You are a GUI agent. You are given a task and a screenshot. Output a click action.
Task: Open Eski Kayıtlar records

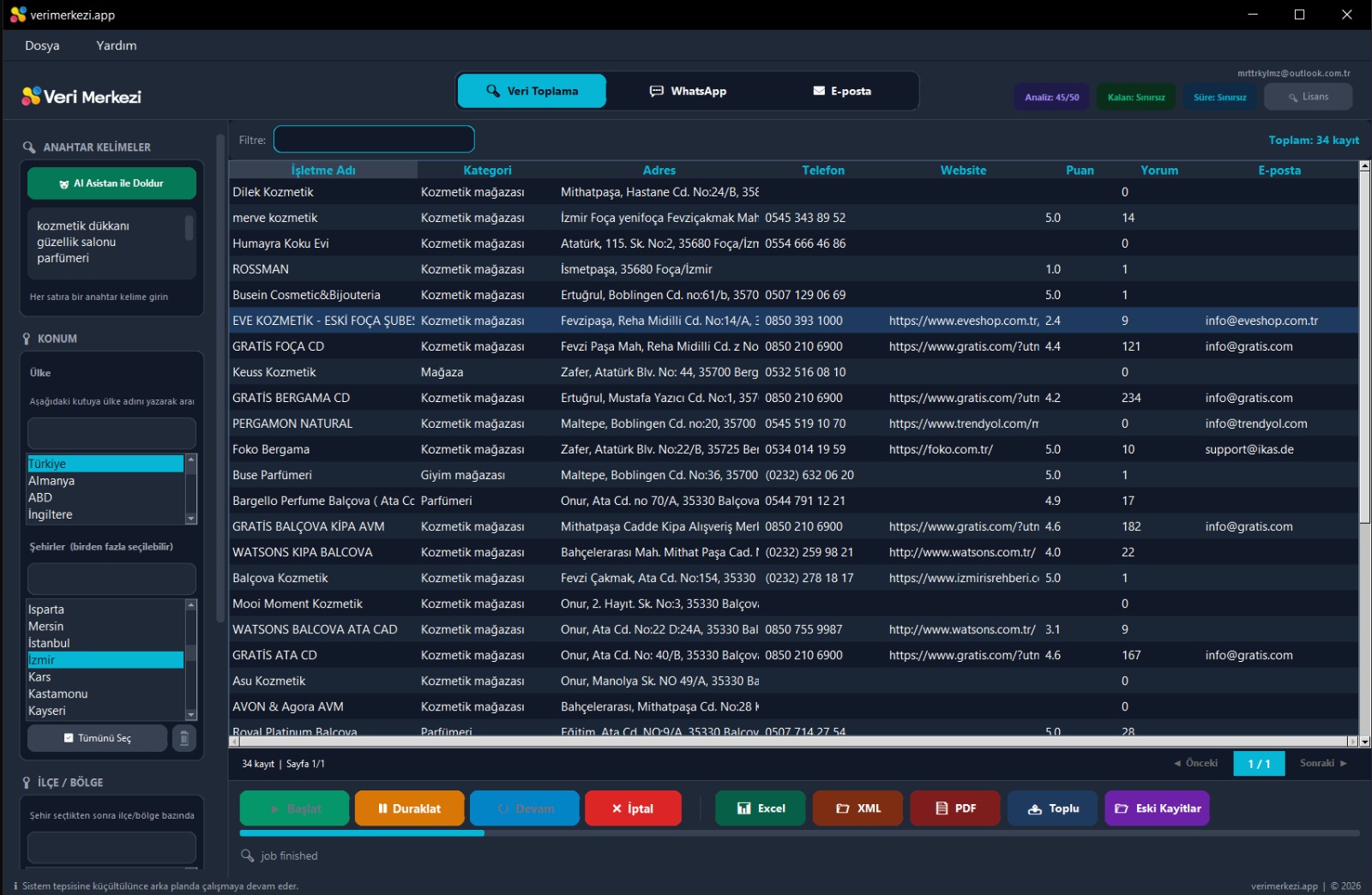point(1157,808)
